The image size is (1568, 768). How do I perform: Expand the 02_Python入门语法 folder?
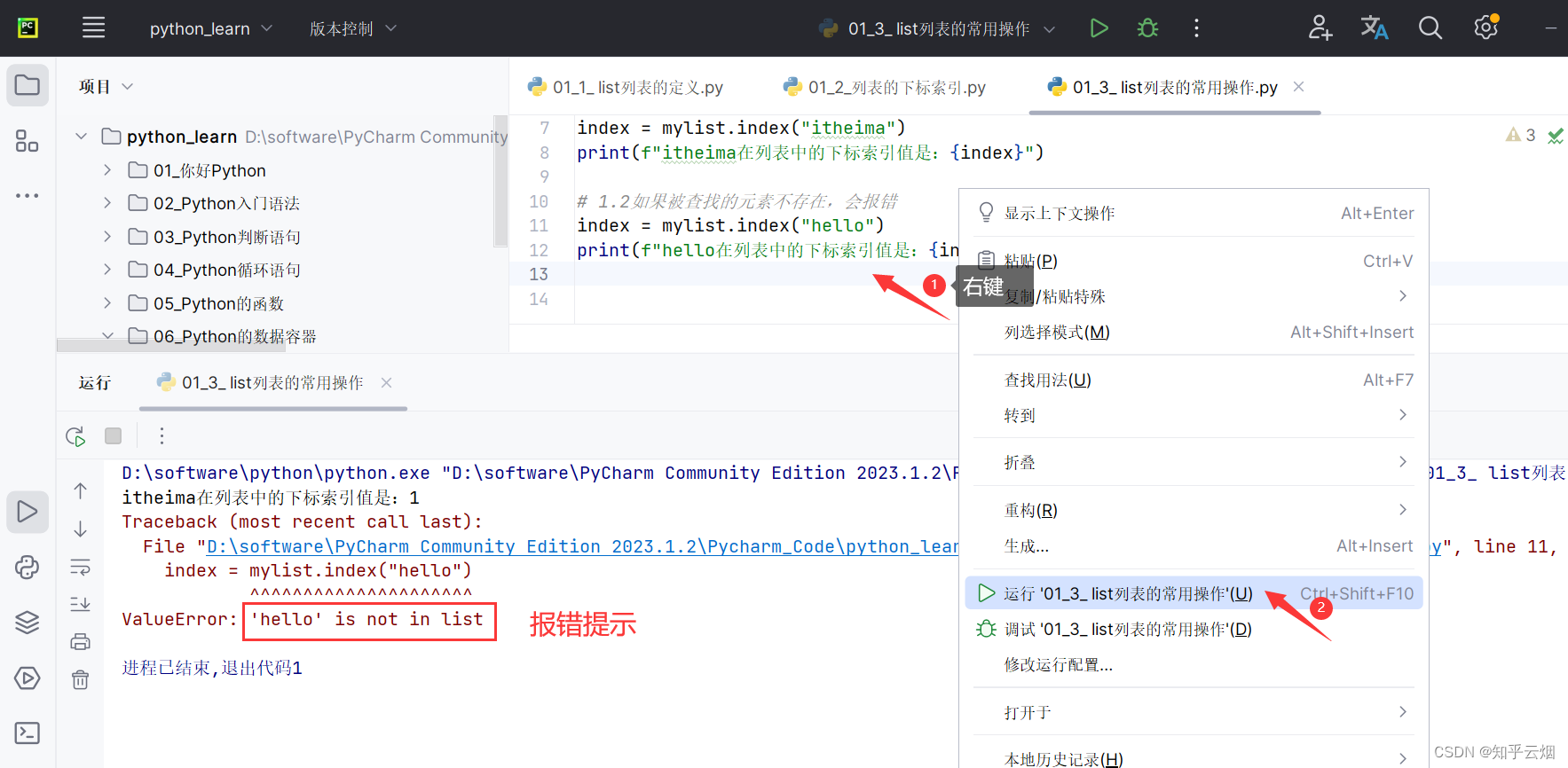[x=107, y=203]
